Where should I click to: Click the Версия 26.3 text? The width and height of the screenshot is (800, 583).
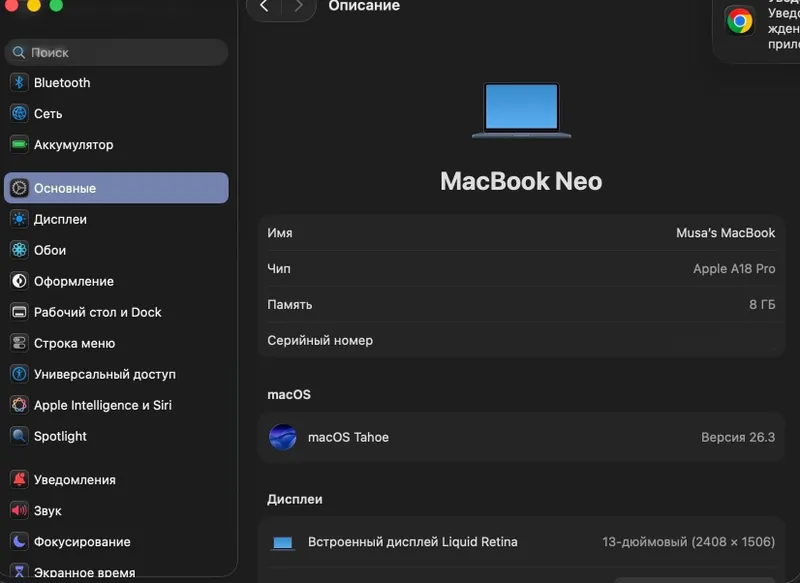pos(738,437)
